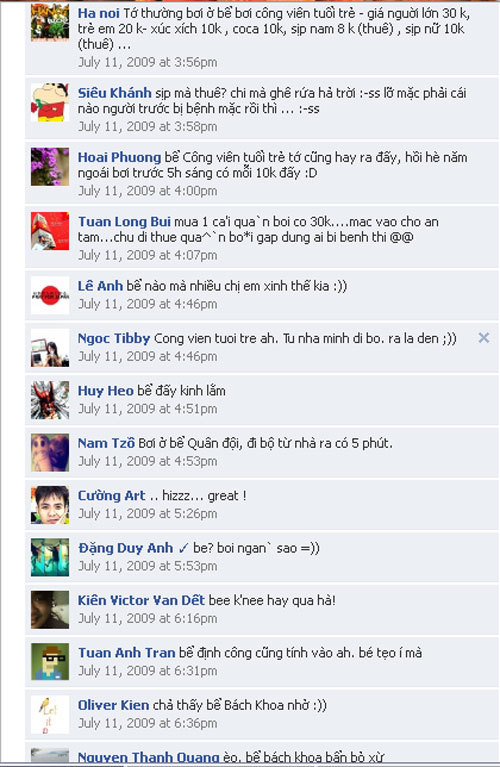This screenshot has height=767, width=500.
Task: Open Cường Art's face avatar
Action: (50, 504)
